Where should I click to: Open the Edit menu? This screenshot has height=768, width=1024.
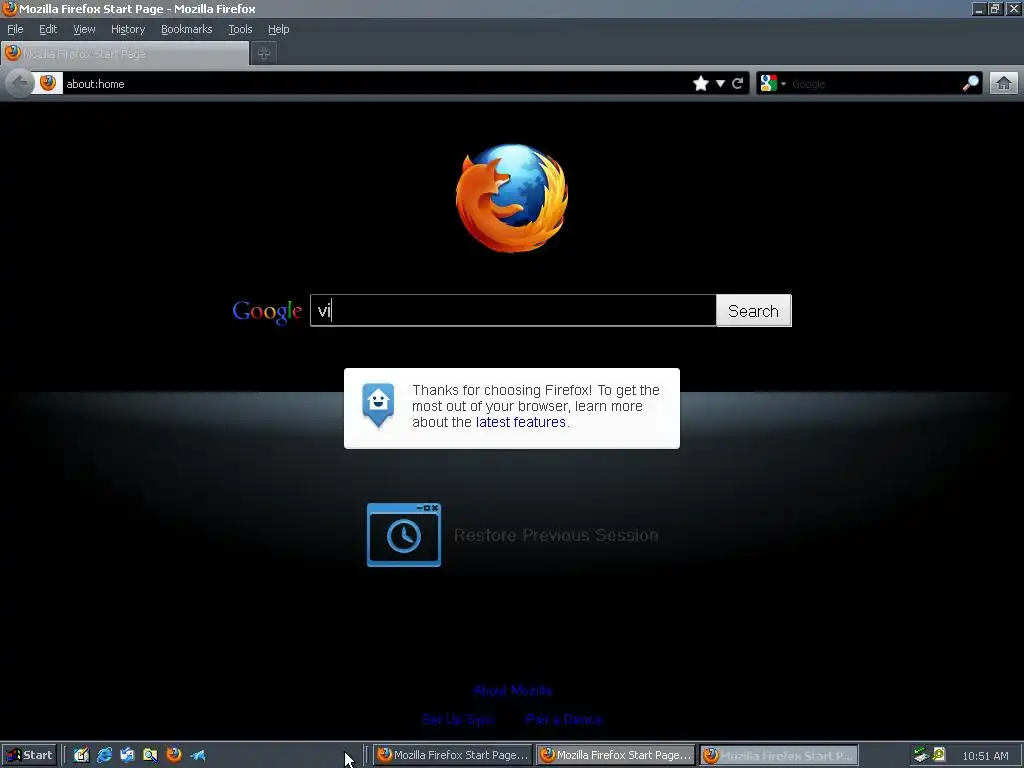click(48, 29)
